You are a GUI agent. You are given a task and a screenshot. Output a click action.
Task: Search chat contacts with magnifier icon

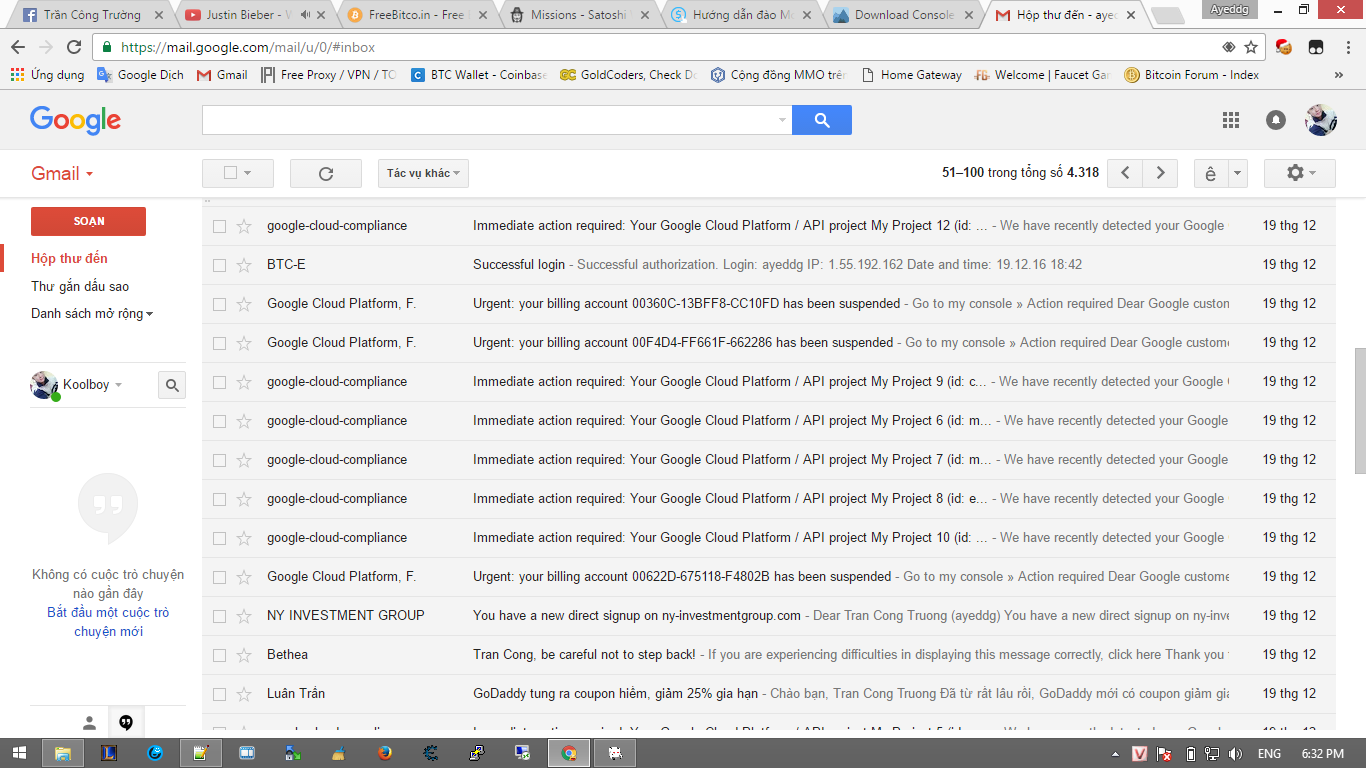click(x=172, y=385)
